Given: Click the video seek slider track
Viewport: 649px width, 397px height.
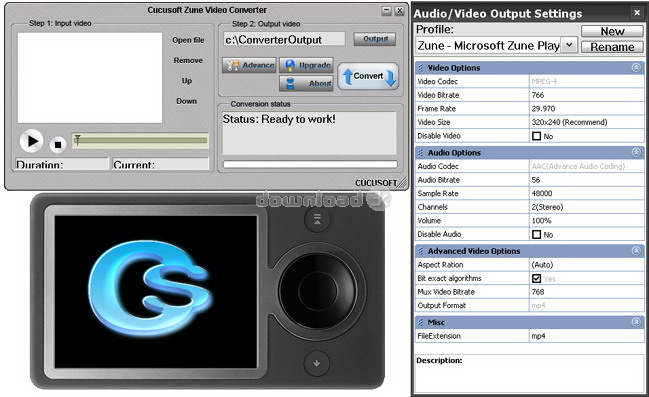Looking at the screenshot, I should point(140,141).
